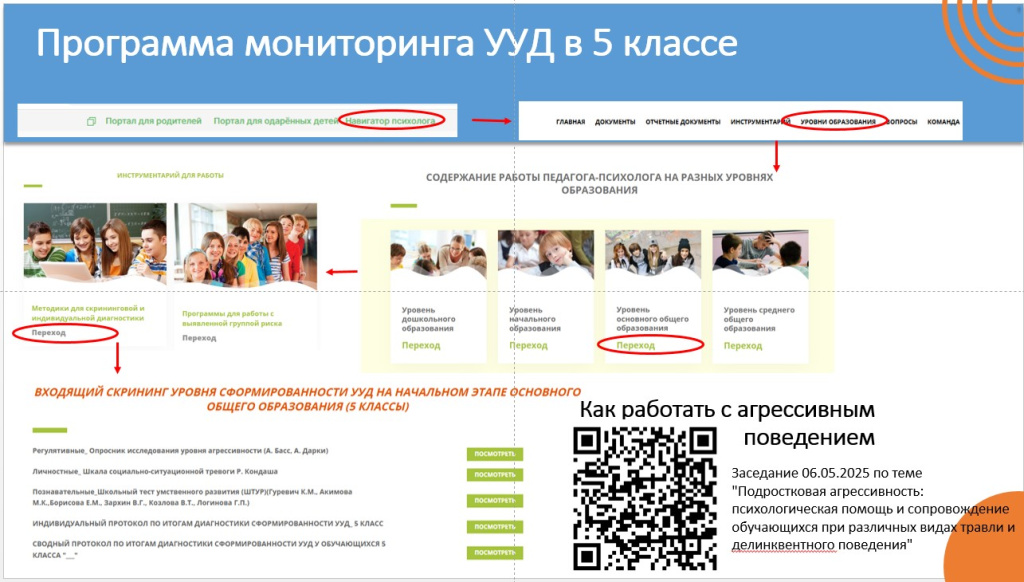This screenshot has height=582, width=1024.
Task: Open Программы для работы с выявленной группой риска
Action: coord(232,318)
